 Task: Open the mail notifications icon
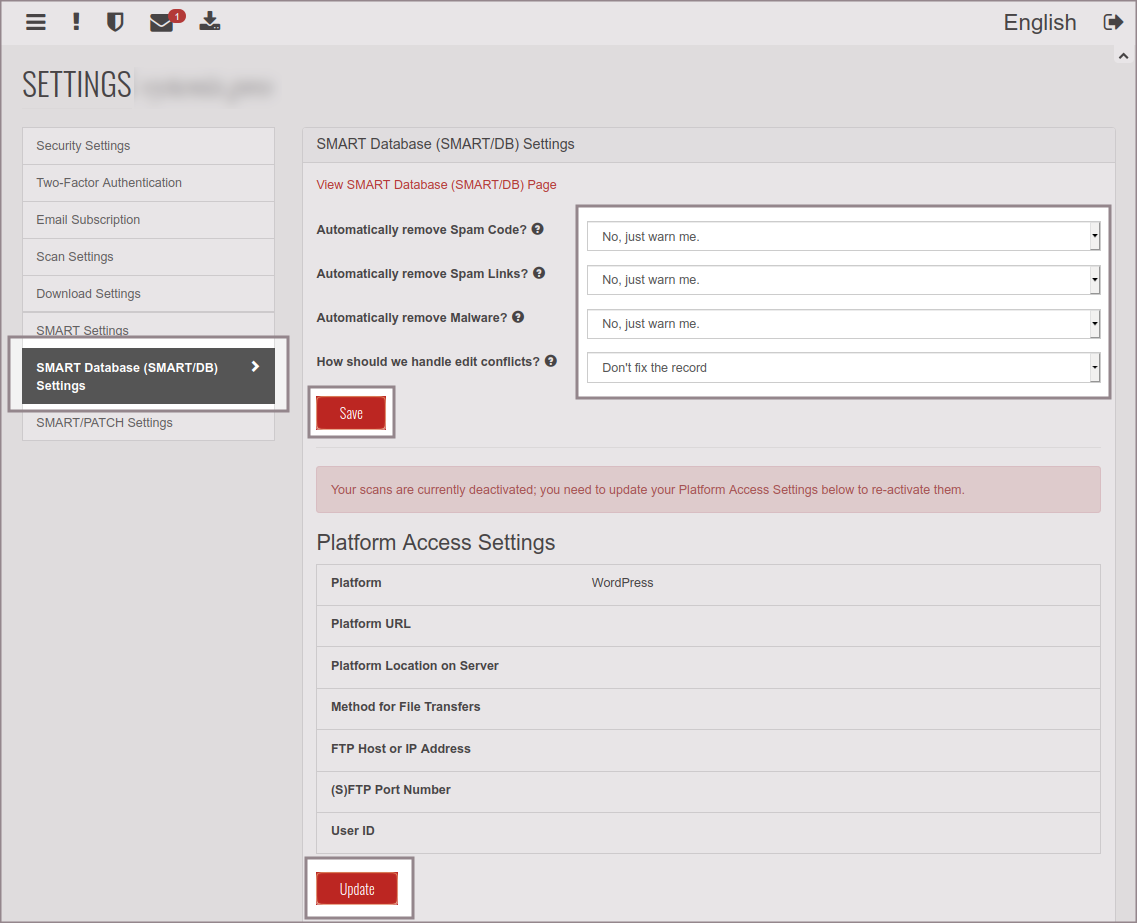[x=162, y=22]
